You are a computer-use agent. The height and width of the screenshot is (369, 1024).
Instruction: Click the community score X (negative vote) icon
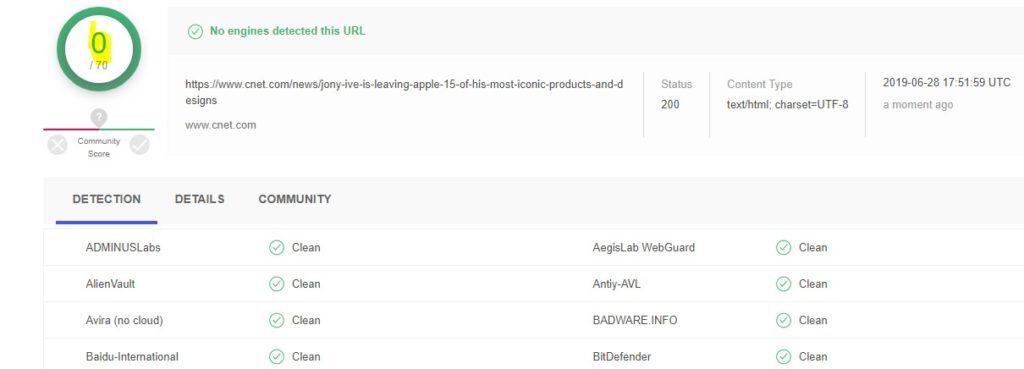57,145
